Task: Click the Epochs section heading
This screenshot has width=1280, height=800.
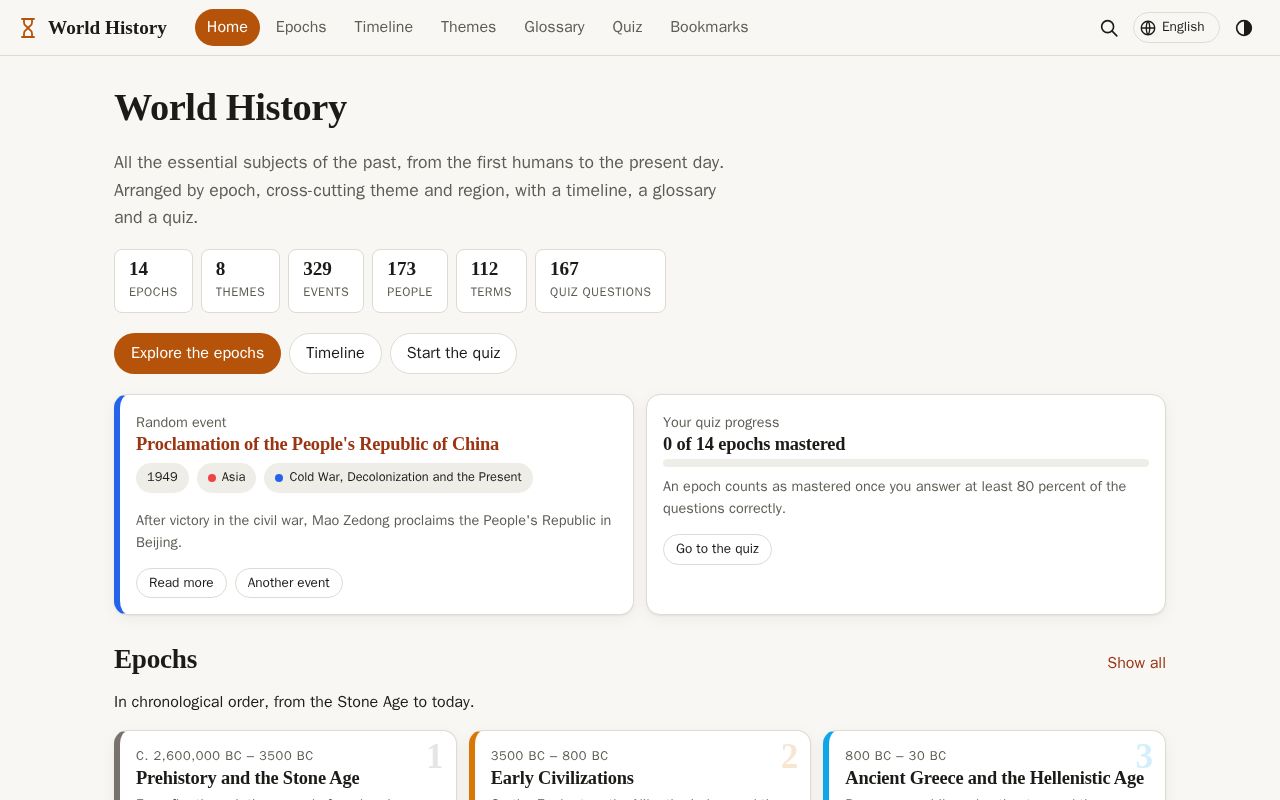Action: (x=155, y=659)
